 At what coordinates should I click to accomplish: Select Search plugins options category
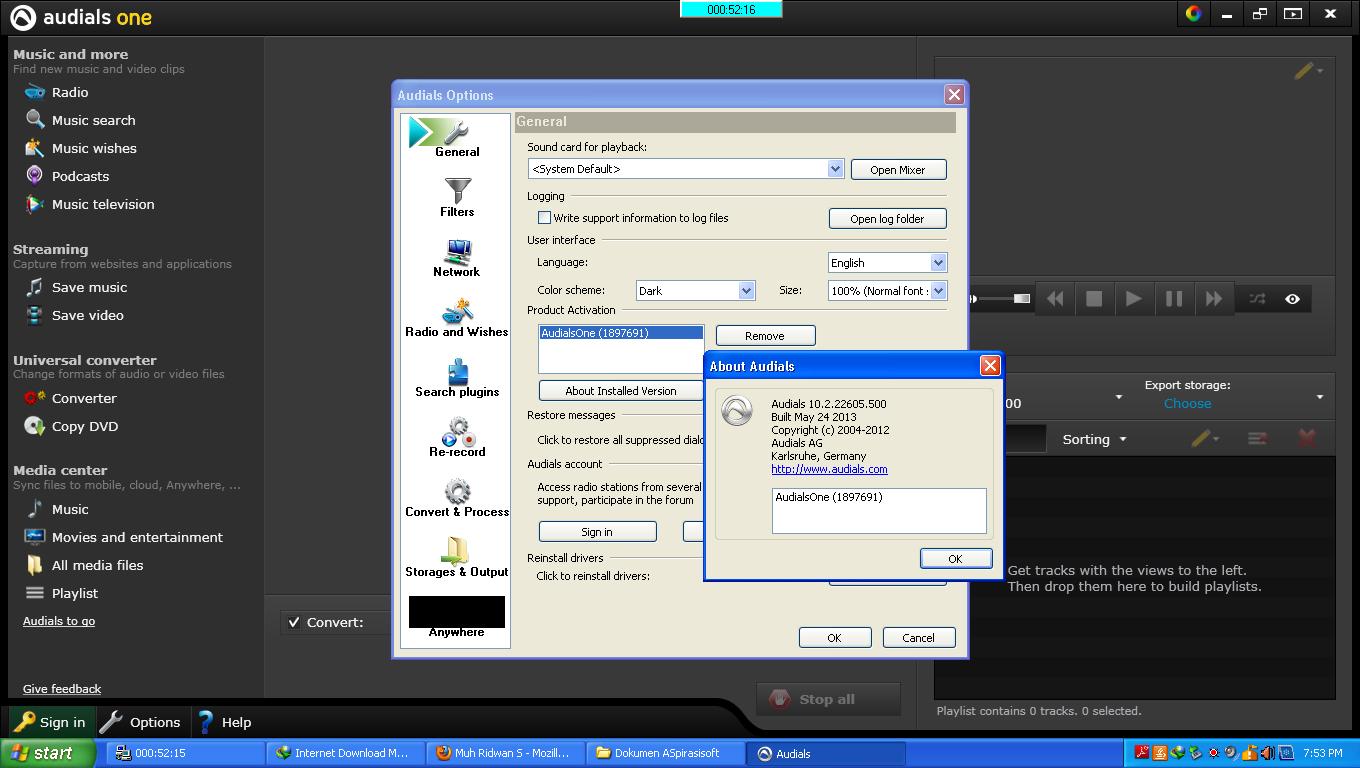(457, 378)
